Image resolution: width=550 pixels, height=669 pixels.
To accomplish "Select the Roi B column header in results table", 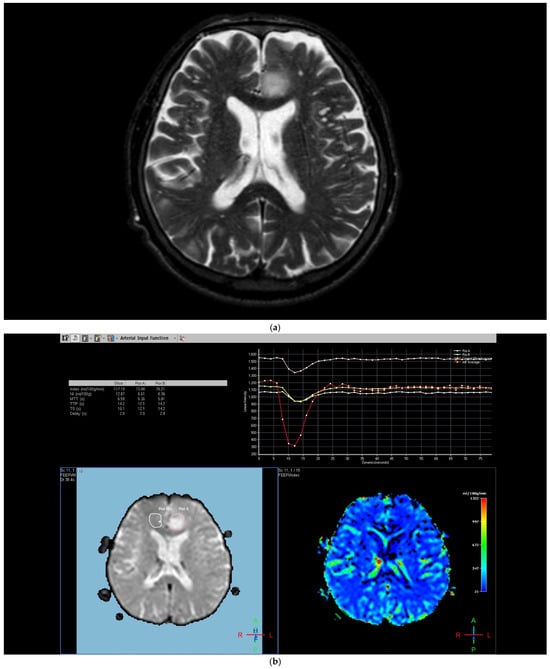I will 160,383.
